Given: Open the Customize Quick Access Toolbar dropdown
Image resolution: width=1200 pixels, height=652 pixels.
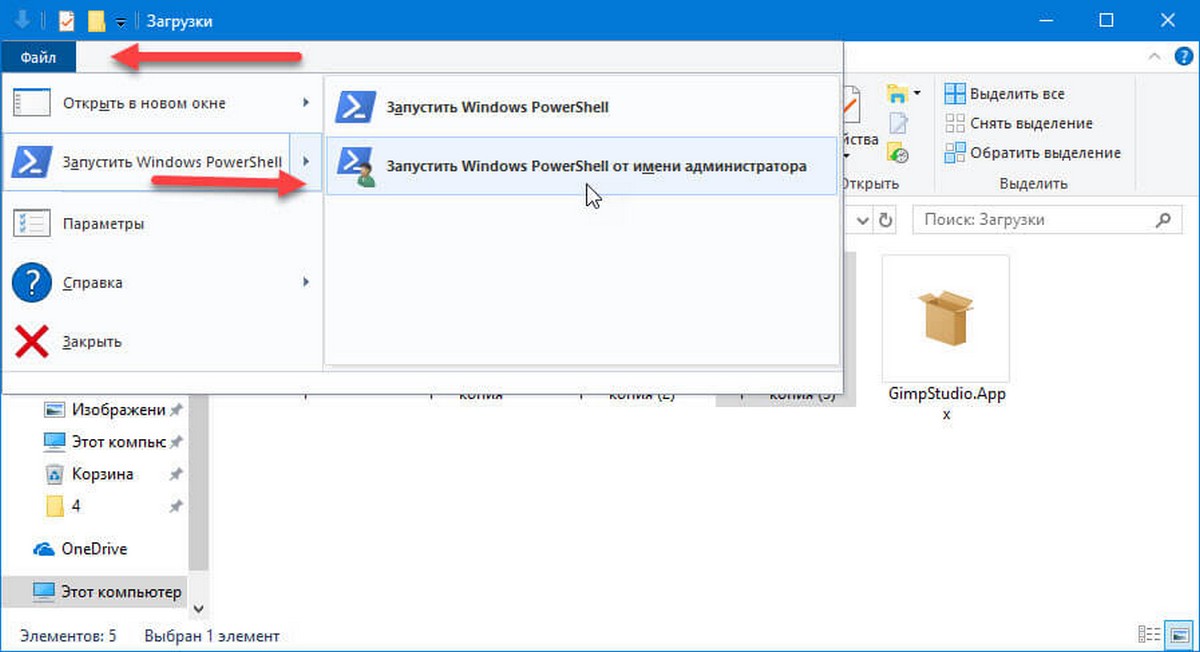Looking at the screenshot, I should click(x=120, y=22).
